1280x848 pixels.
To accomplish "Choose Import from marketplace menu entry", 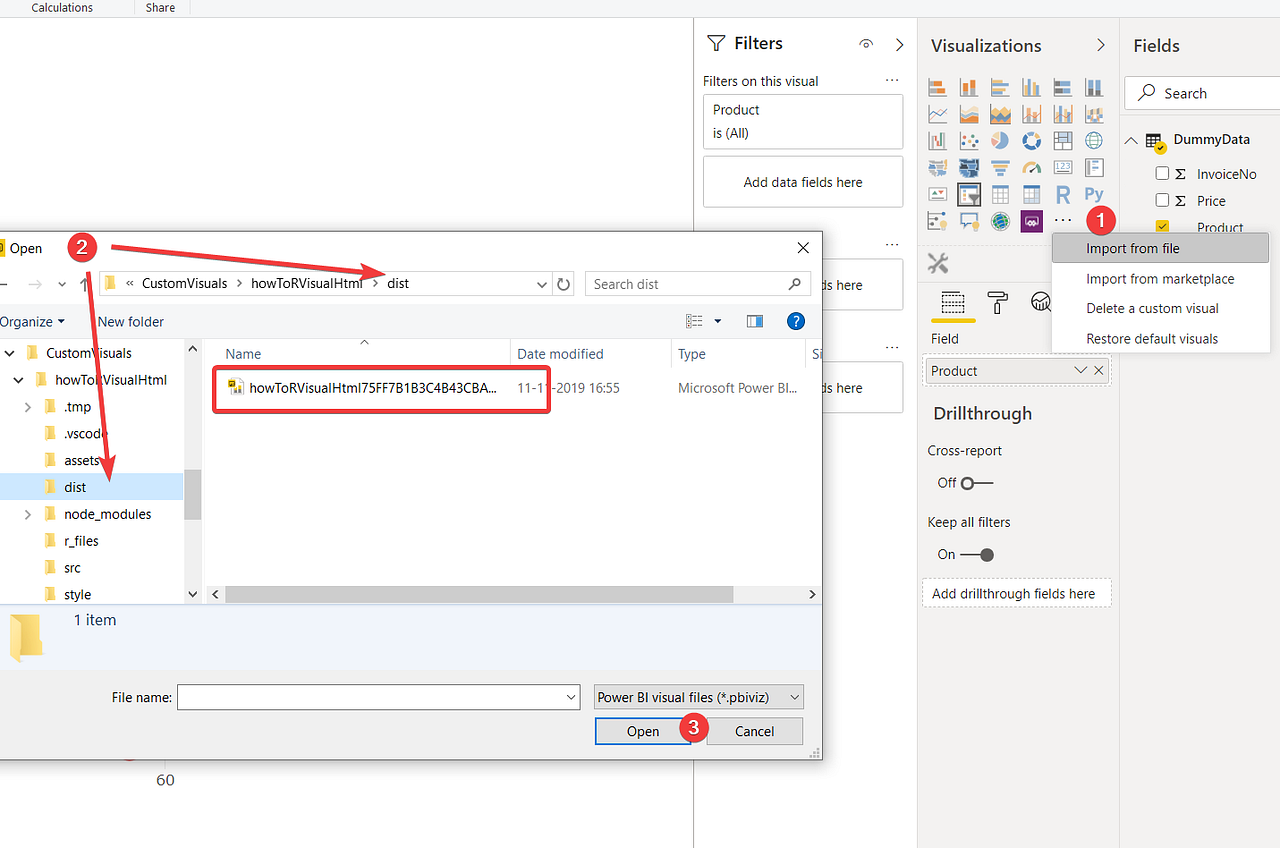I will pos(1159,279).
